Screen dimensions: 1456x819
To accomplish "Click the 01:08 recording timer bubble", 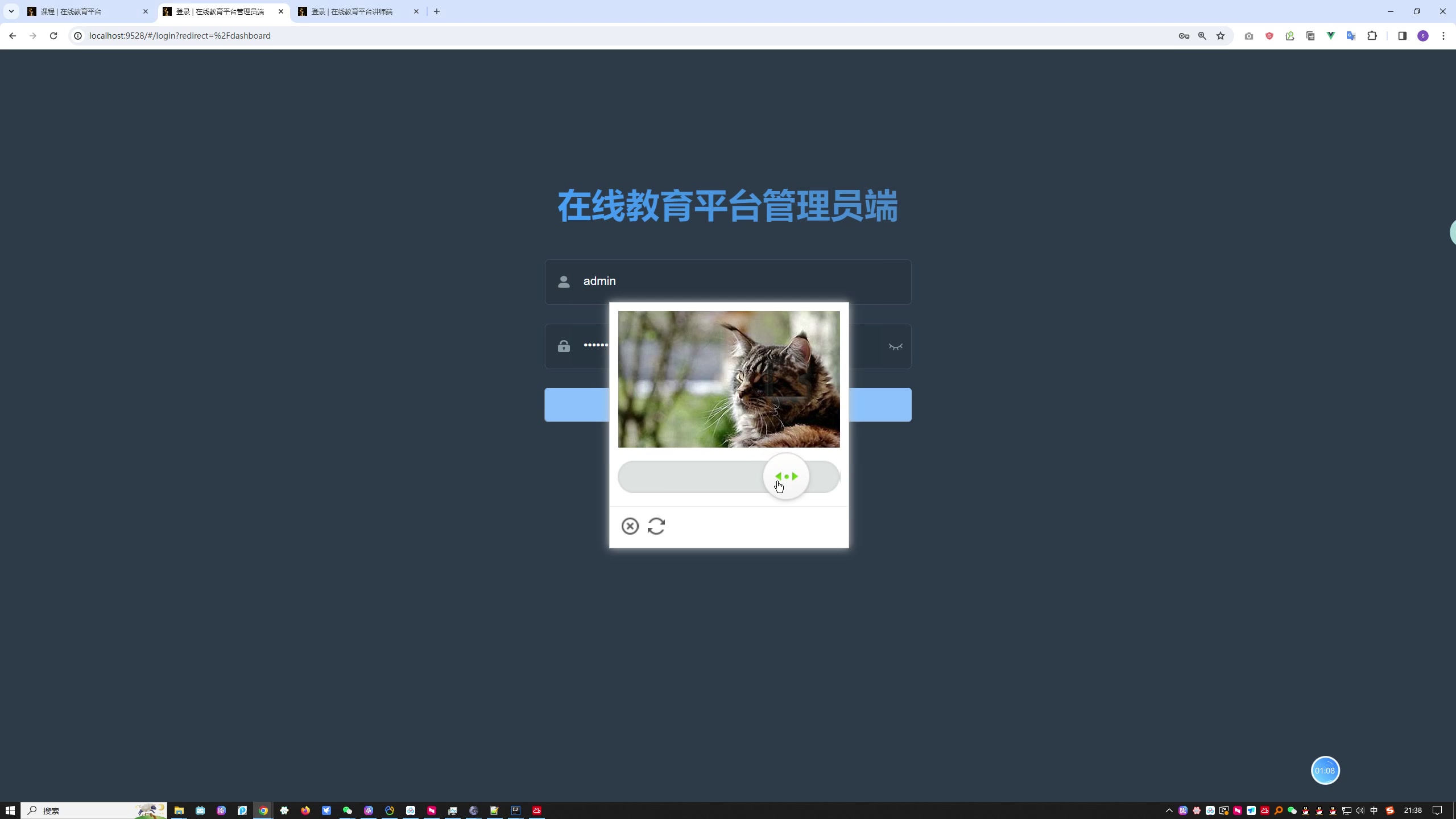I will (1325, 771).
